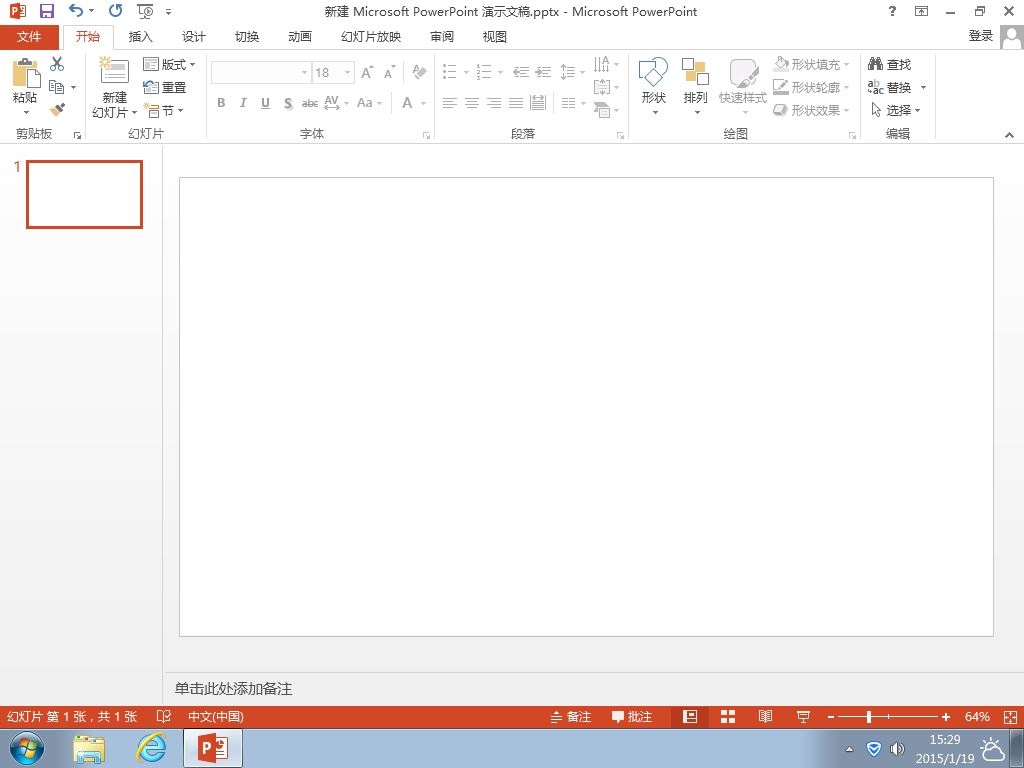Click the Copy icon in the clipboard group
Screen dimensions: 1024x768
pos(57,87)
